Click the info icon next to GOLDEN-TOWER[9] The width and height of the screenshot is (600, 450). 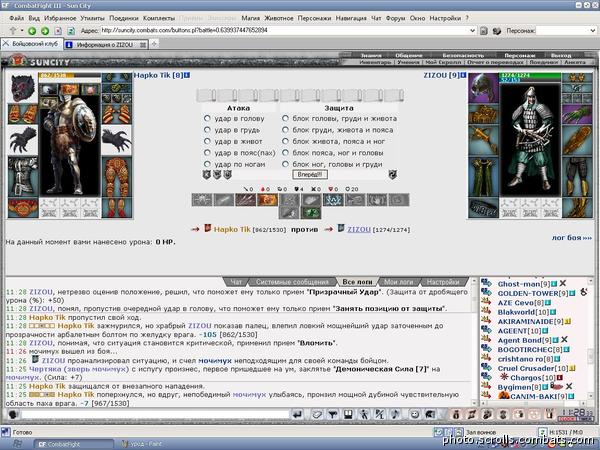pyautogui.click(x=572, y=293)
